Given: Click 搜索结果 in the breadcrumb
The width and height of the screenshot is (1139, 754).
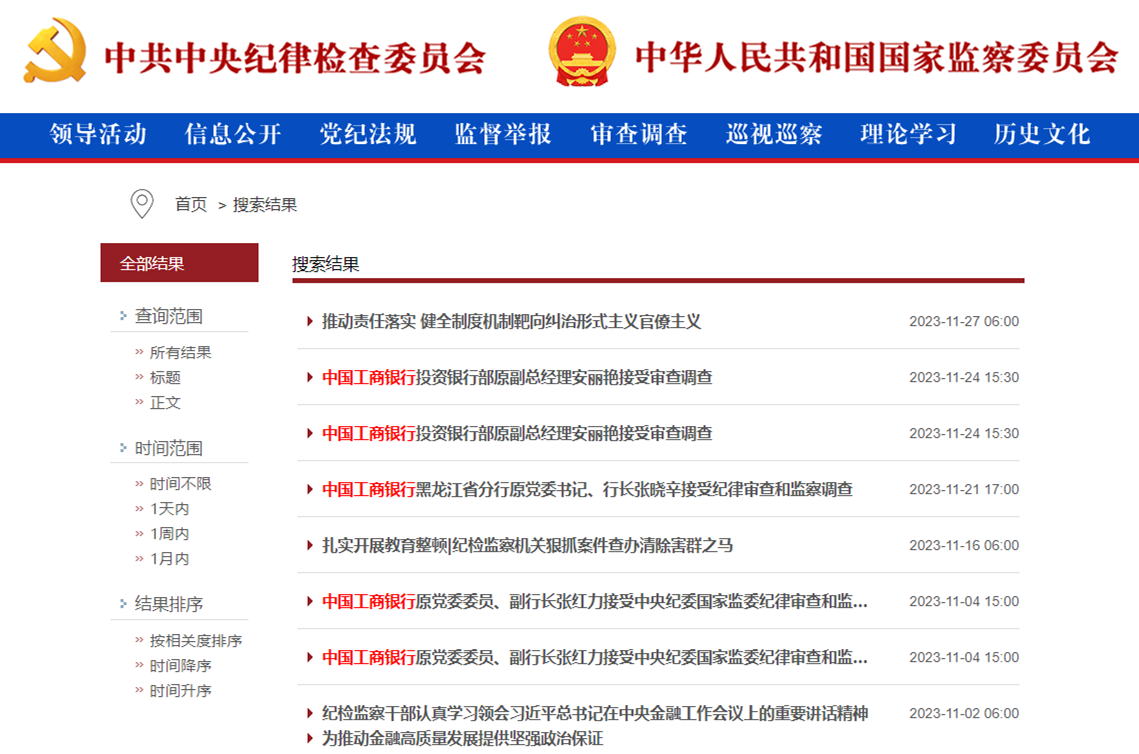Looking at the screenshot, I should (x=265, y=205).
